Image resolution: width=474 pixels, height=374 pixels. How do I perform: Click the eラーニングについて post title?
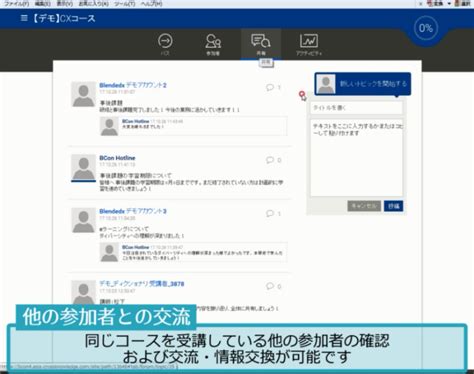124,229
